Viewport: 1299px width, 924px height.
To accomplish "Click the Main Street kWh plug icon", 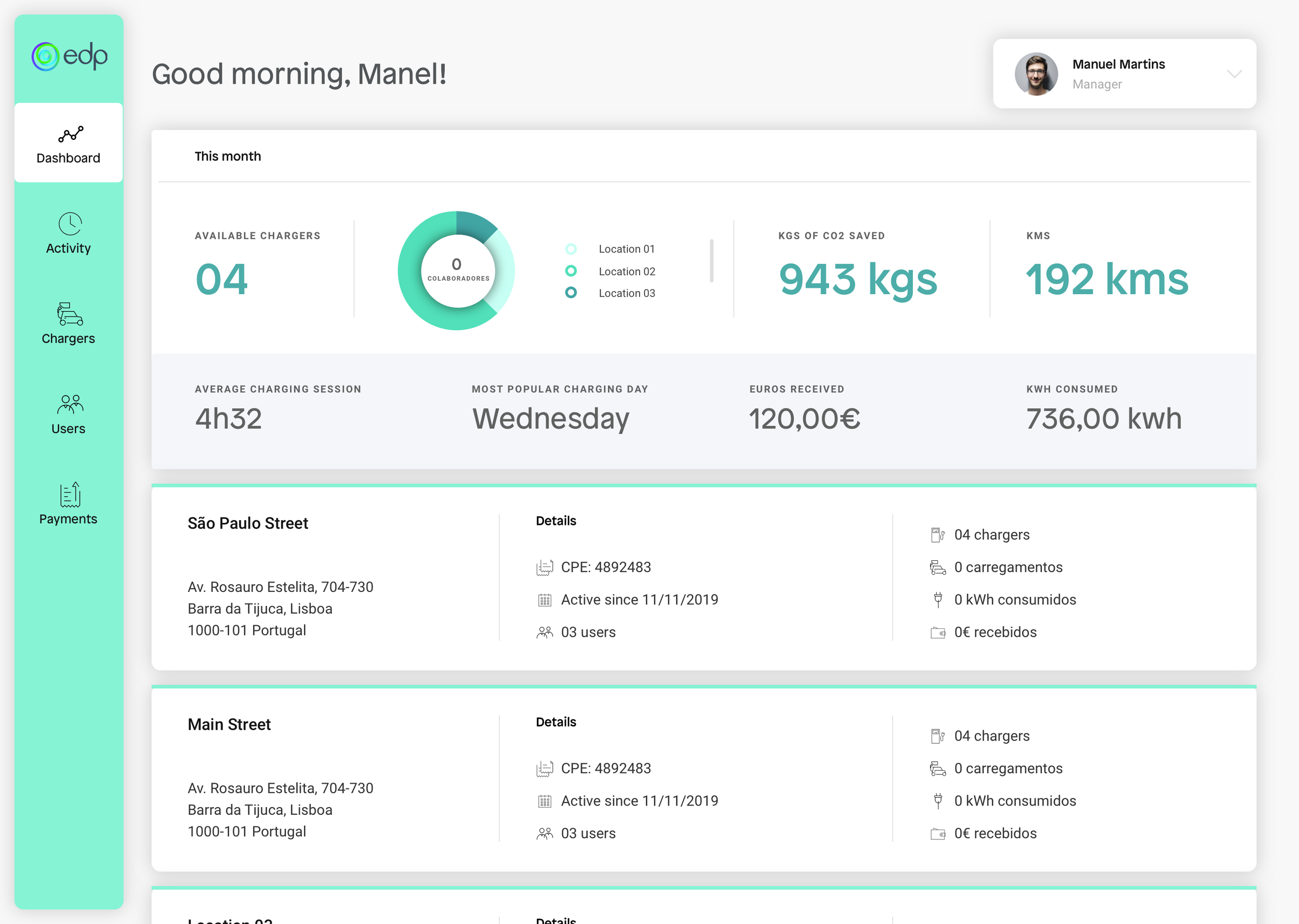I will click(938, 802).
